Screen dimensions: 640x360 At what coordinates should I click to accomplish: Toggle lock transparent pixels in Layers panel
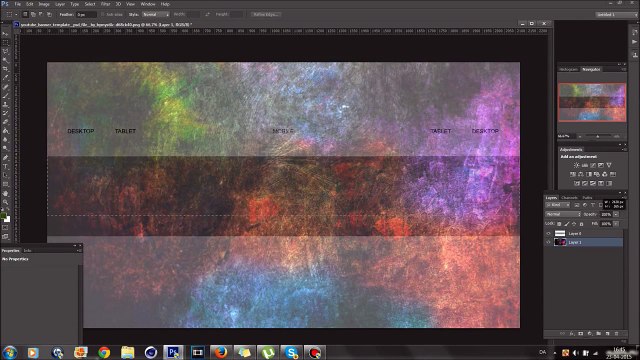point(559,224)
